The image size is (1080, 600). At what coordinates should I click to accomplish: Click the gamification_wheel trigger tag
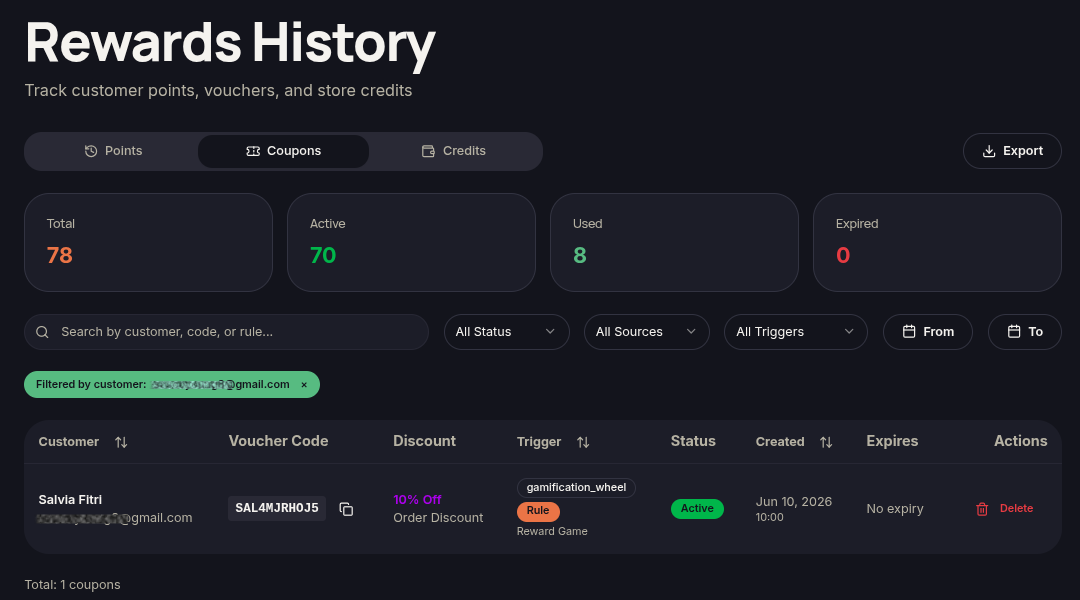tap(576, 488)
